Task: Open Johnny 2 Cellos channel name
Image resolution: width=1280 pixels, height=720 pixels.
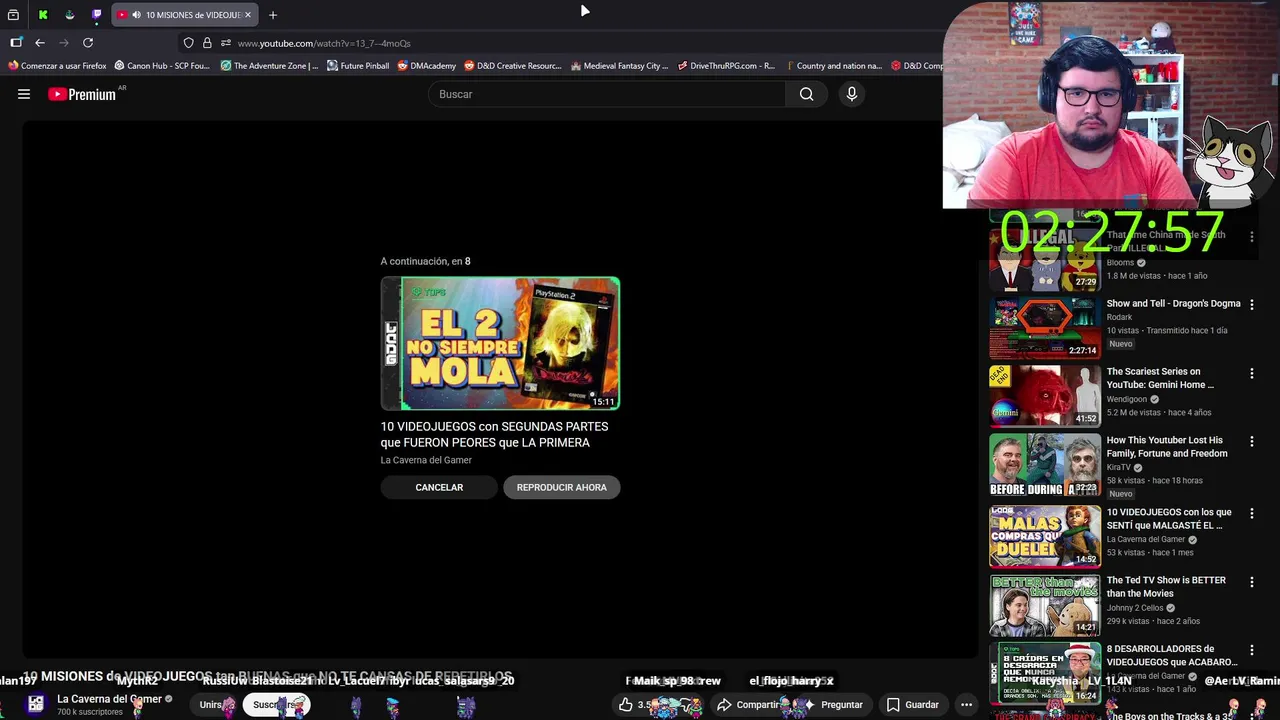Action: point(1135,607)
